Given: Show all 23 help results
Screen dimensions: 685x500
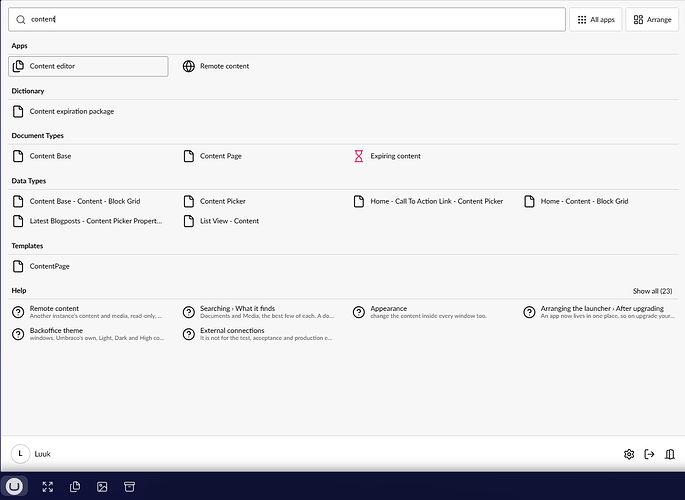Looking at the screenshot, I should coord(652,291).
